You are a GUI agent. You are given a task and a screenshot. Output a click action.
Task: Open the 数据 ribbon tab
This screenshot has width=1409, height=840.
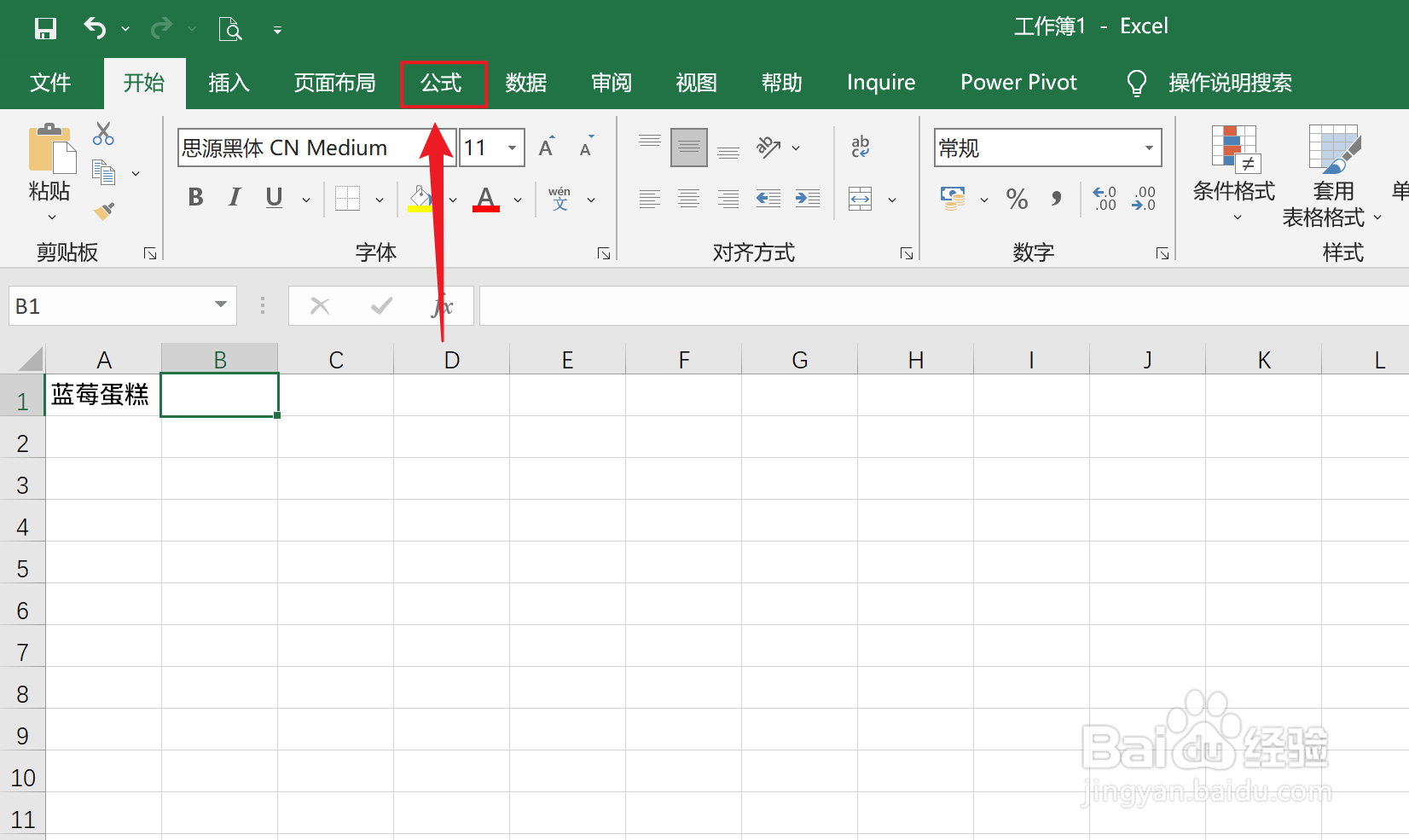pyautogui.click(x=526, y=83)
